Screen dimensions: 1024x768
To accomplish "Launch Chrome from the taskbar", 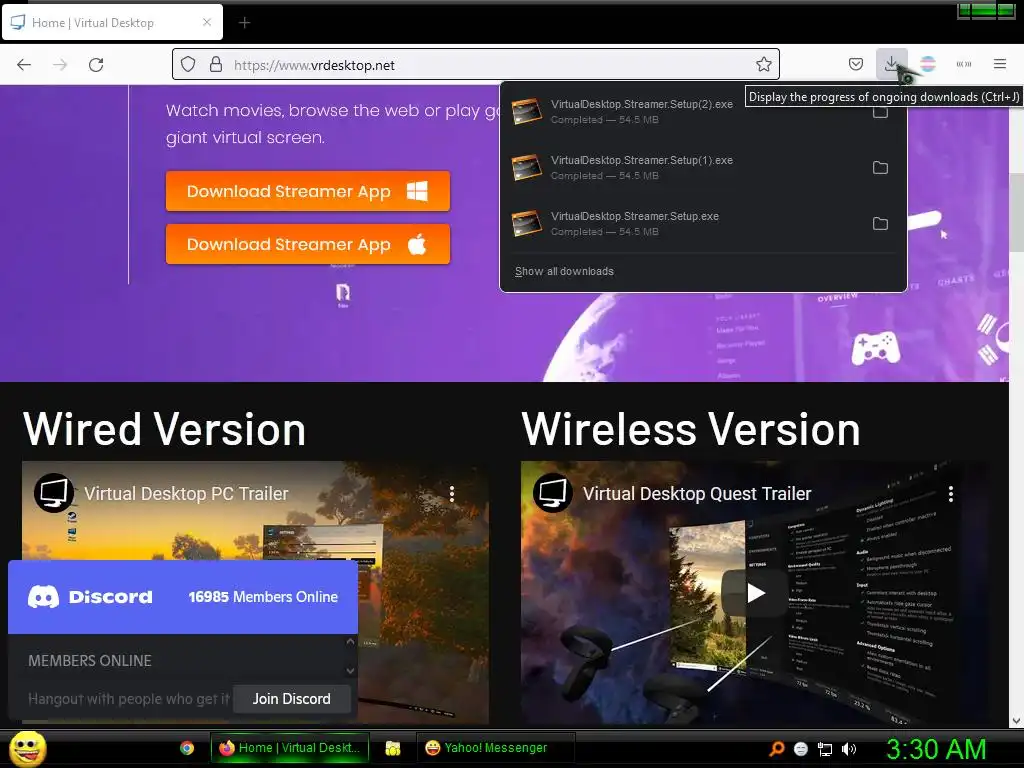I will point(187,748).
